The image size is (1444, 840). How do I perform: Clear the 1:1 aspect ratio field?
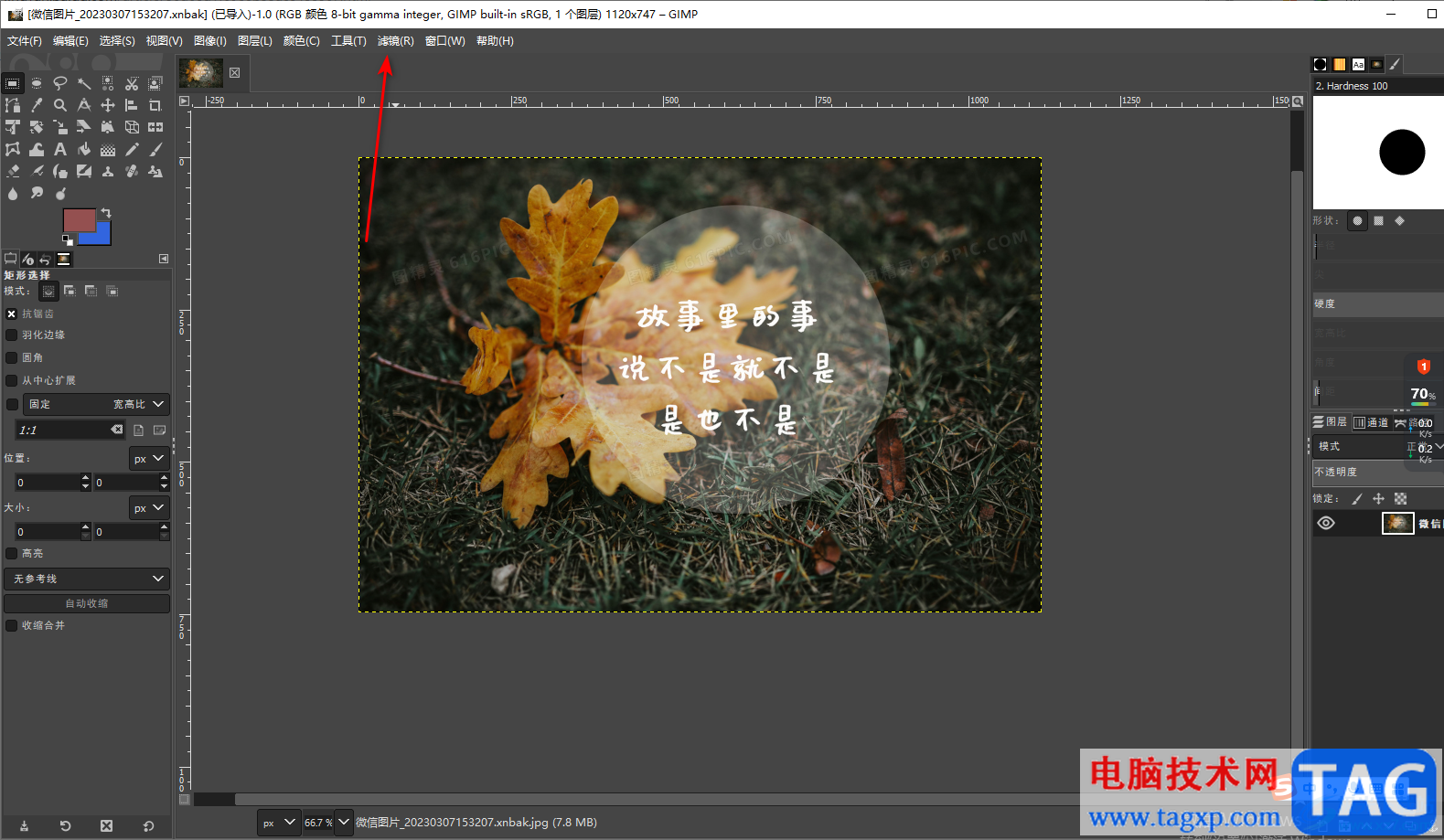[117, 430]
